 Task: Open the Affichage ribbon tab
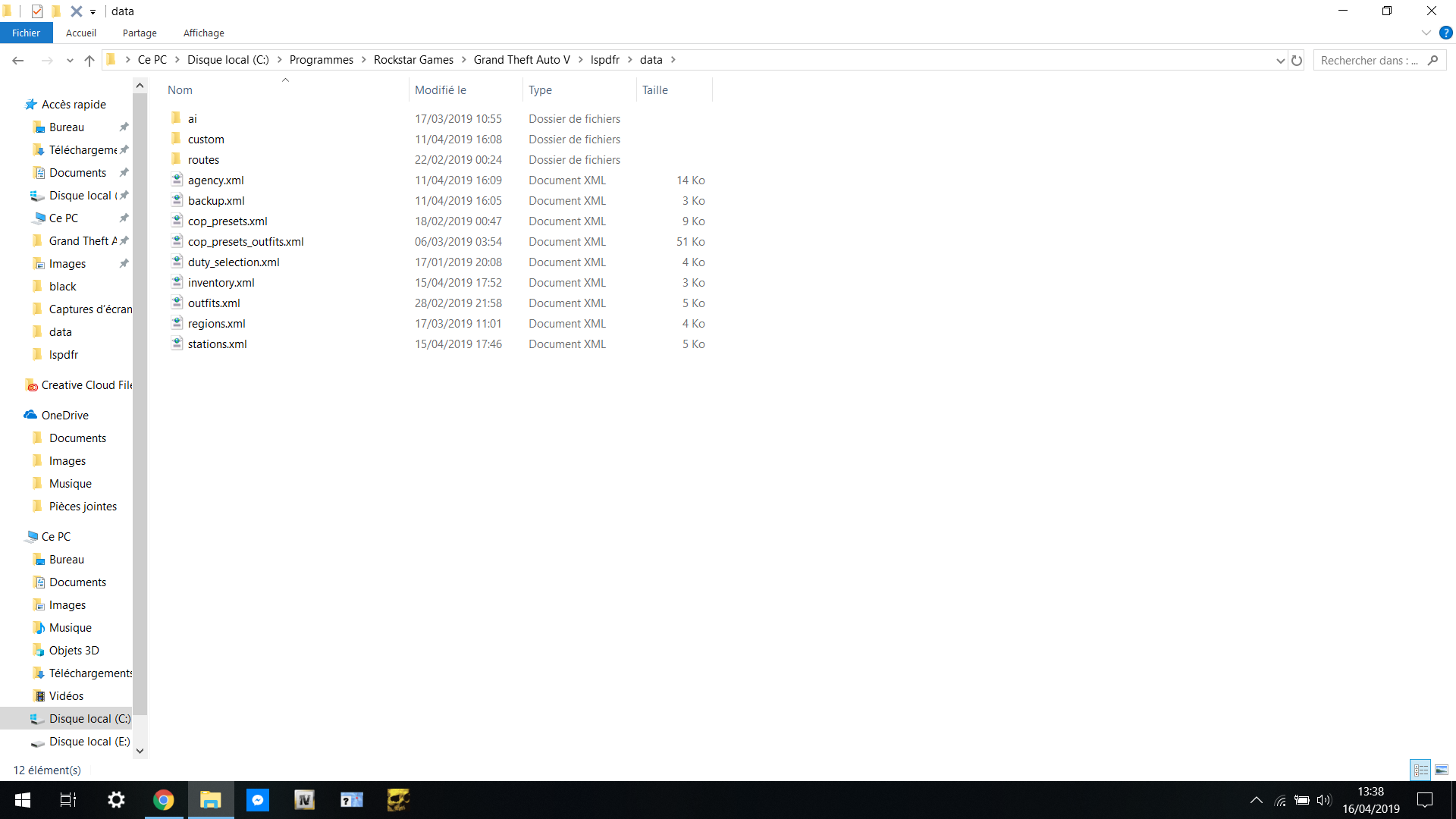click(203, 33)
